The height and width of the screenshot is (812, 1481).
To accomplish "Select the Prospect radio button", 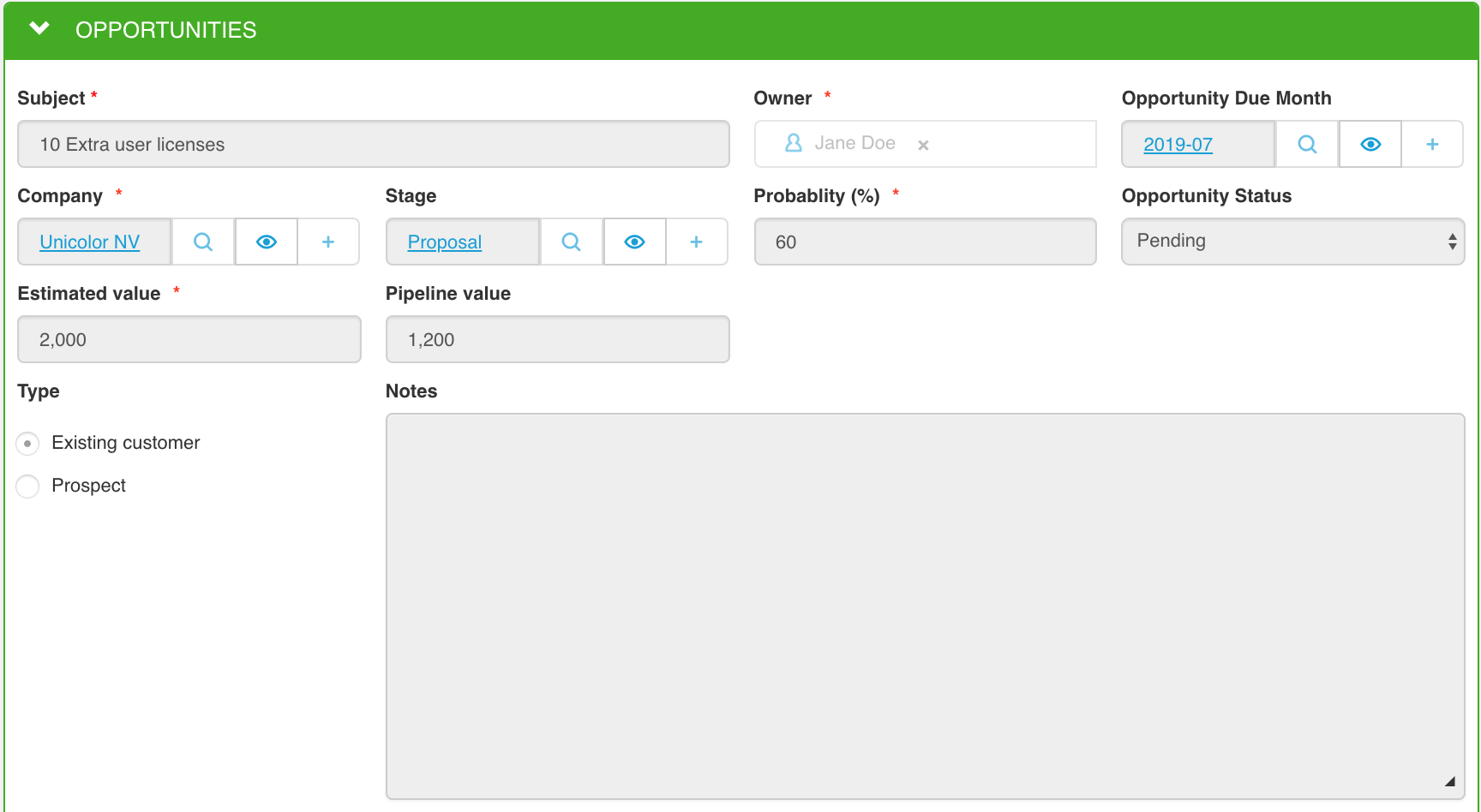I will (x=27, y=487).
